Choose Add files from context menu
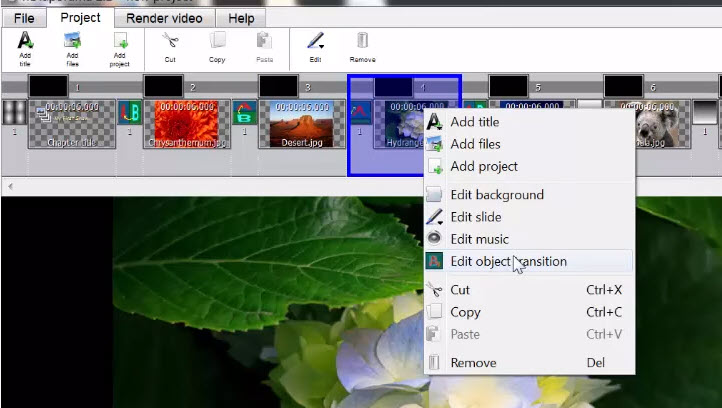This screenshot has width=722, height=408. (x=529, y=144)
